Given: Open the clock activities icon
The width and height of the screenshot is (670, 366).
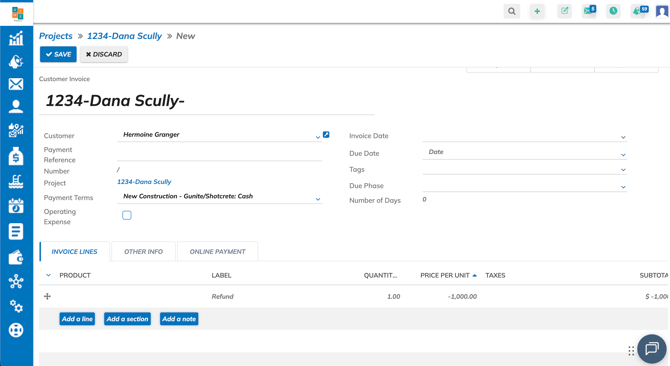Looking at the screenshot, I should pos(613,11).
